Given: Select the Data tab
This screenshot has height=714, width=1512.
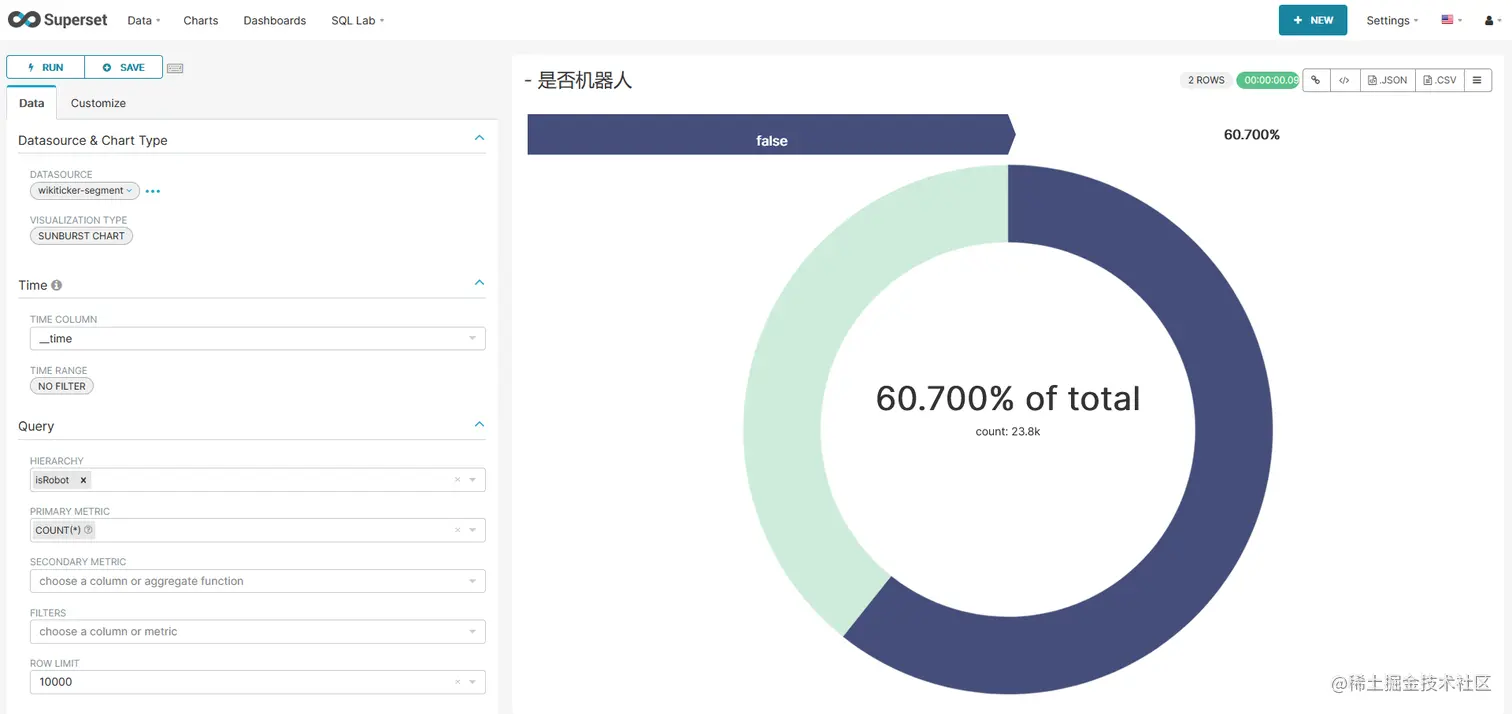Looking at the screenshot, I should pyautogui.click(x=32, y=103).
